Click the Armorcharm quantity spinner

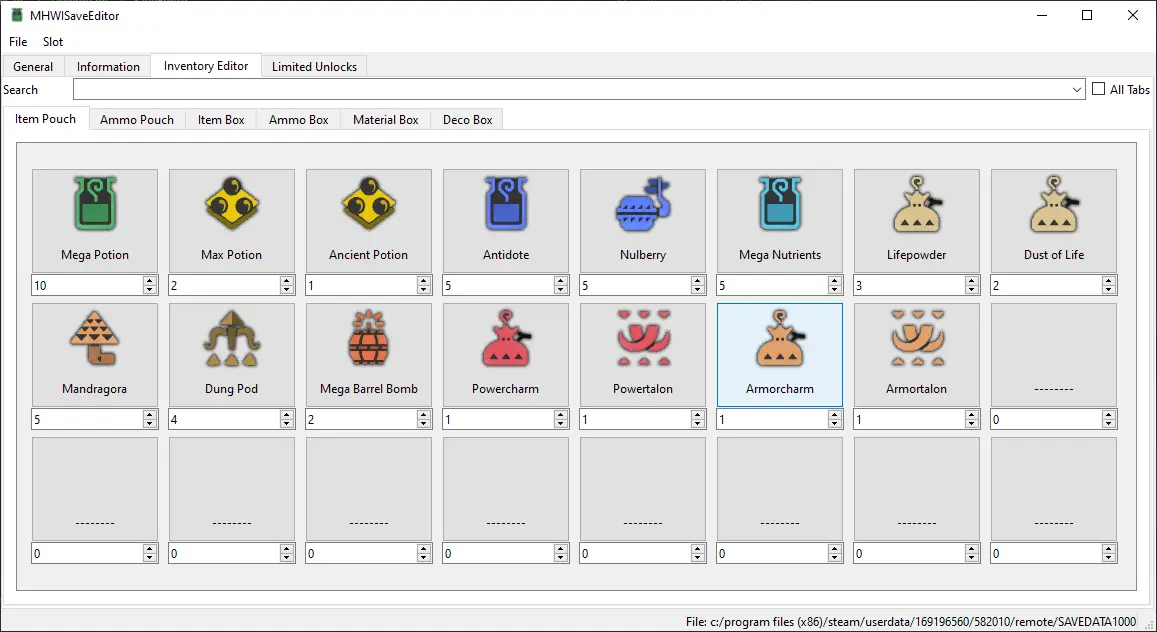click(835, 420)
